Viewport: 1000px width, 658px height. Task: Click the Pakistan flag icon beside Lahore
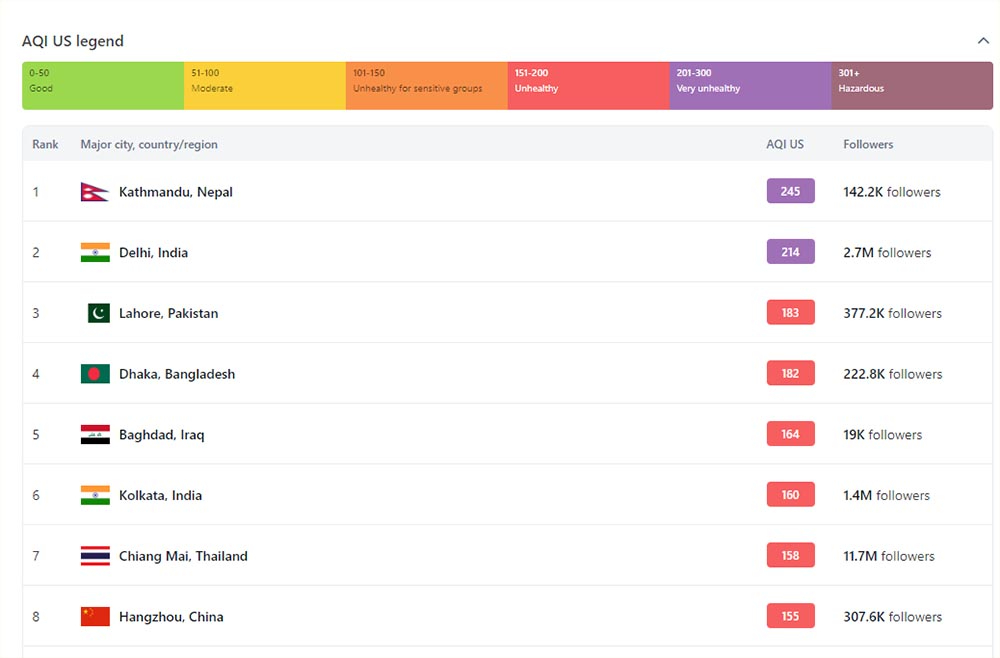pos(98,313)
